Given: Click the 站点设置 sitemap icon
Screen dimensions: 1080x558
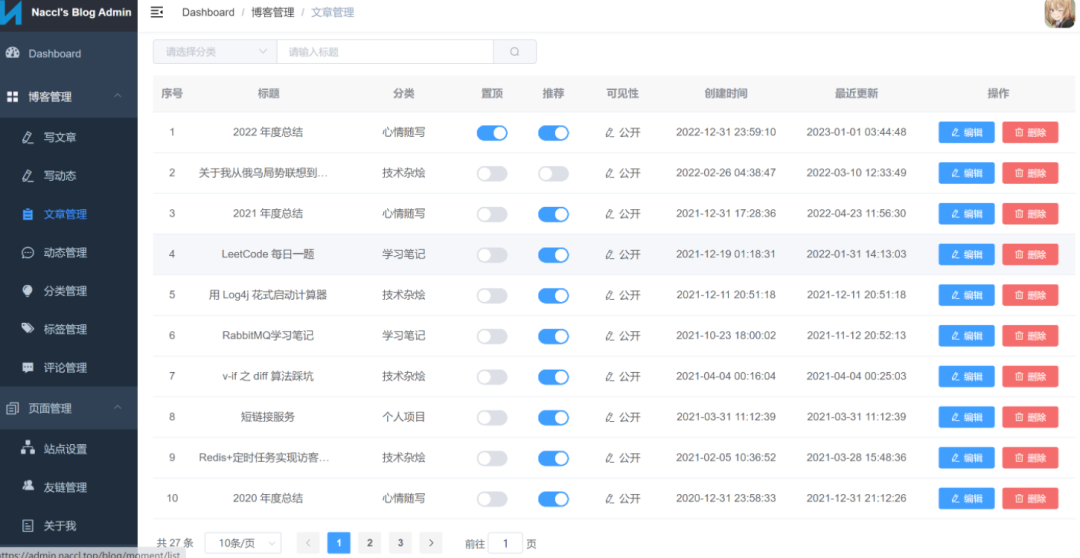Looking at the screenshot, I should (28, 448).
